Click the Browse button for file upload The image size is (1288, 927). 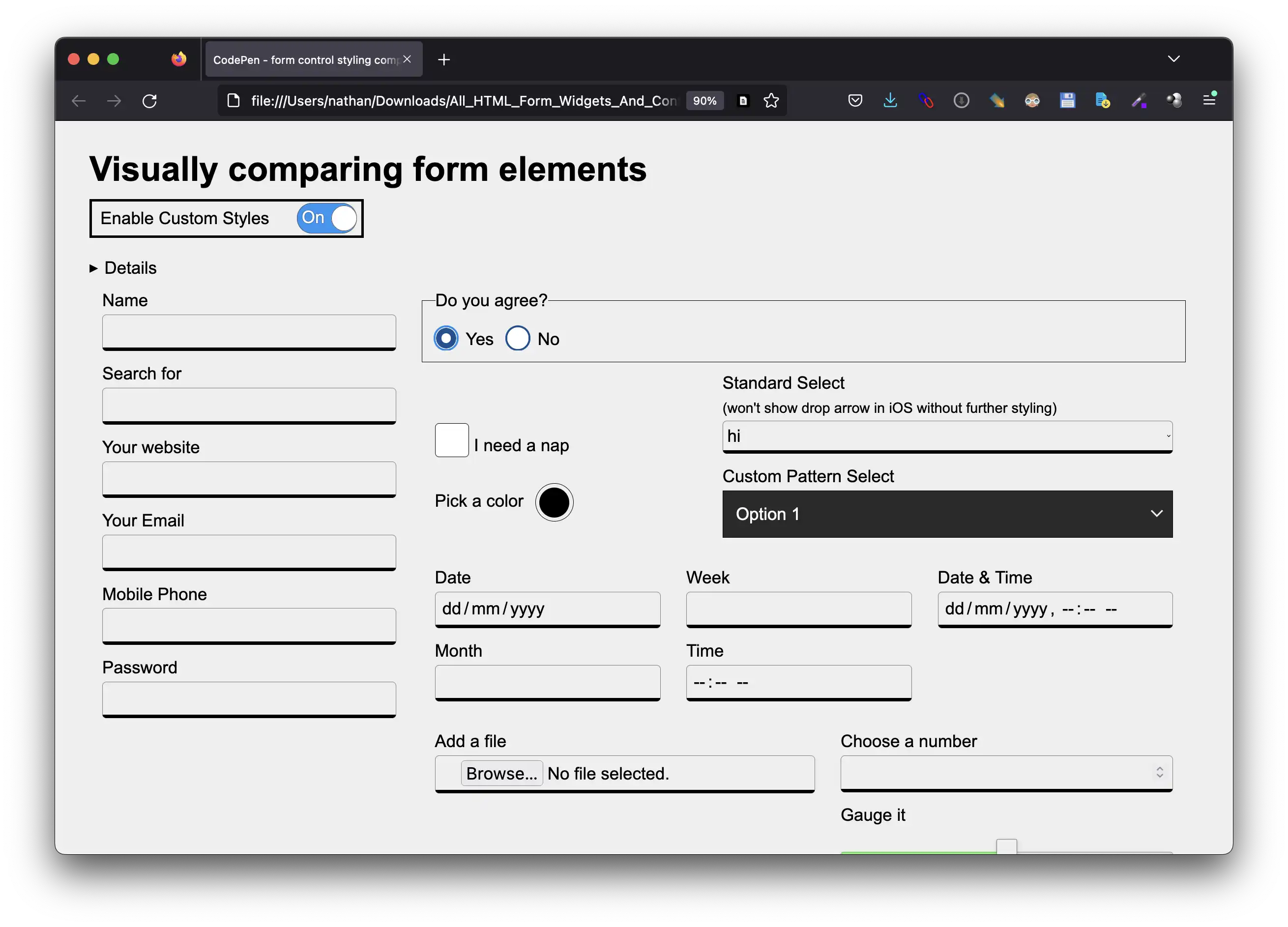click(x=500, y=773)
